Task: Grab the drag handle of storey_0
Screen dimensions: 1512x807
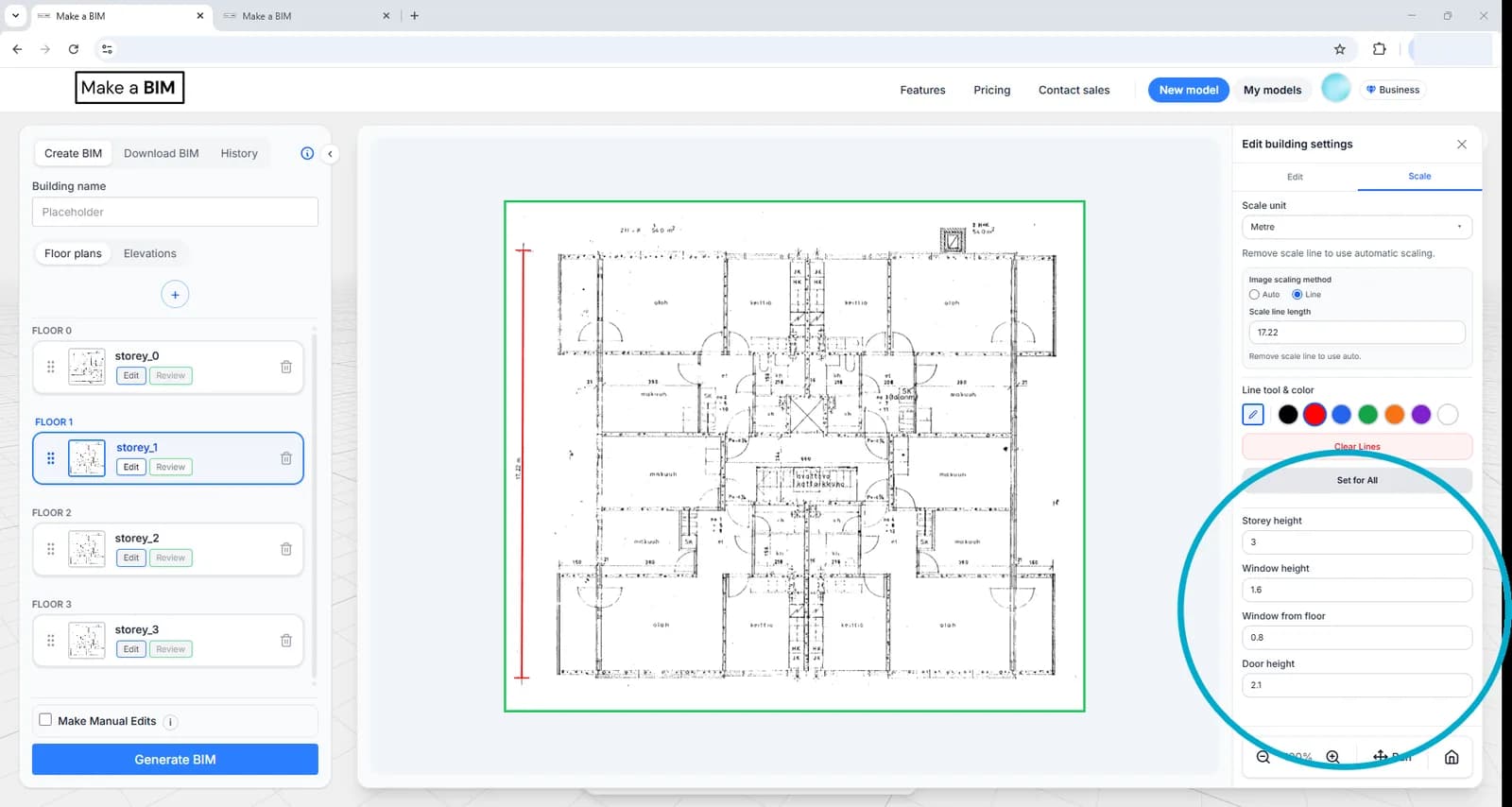Action: click(x=51, y=367)
